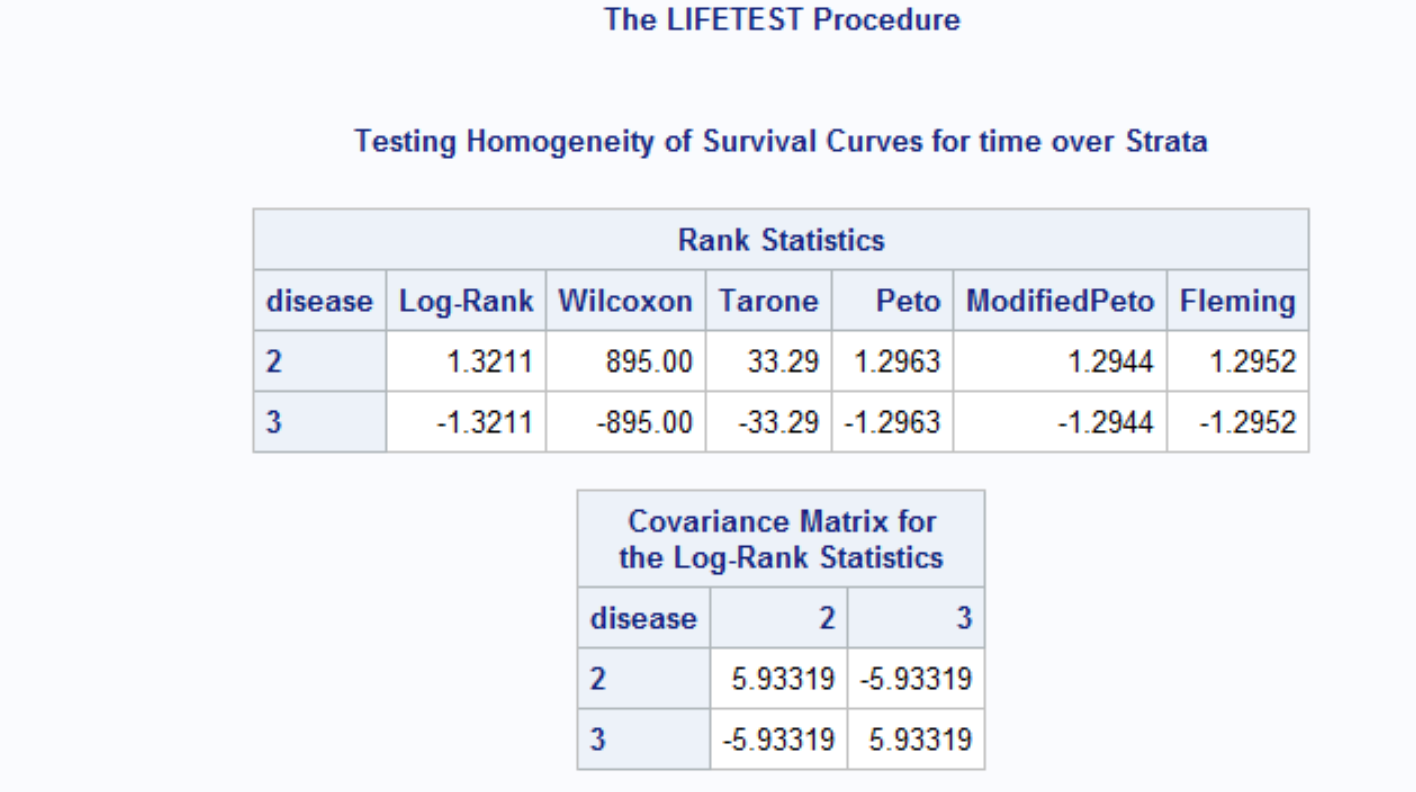
Task: Click the disease 3 row label in Rank Statistics
Action: (x=274, y=422)
